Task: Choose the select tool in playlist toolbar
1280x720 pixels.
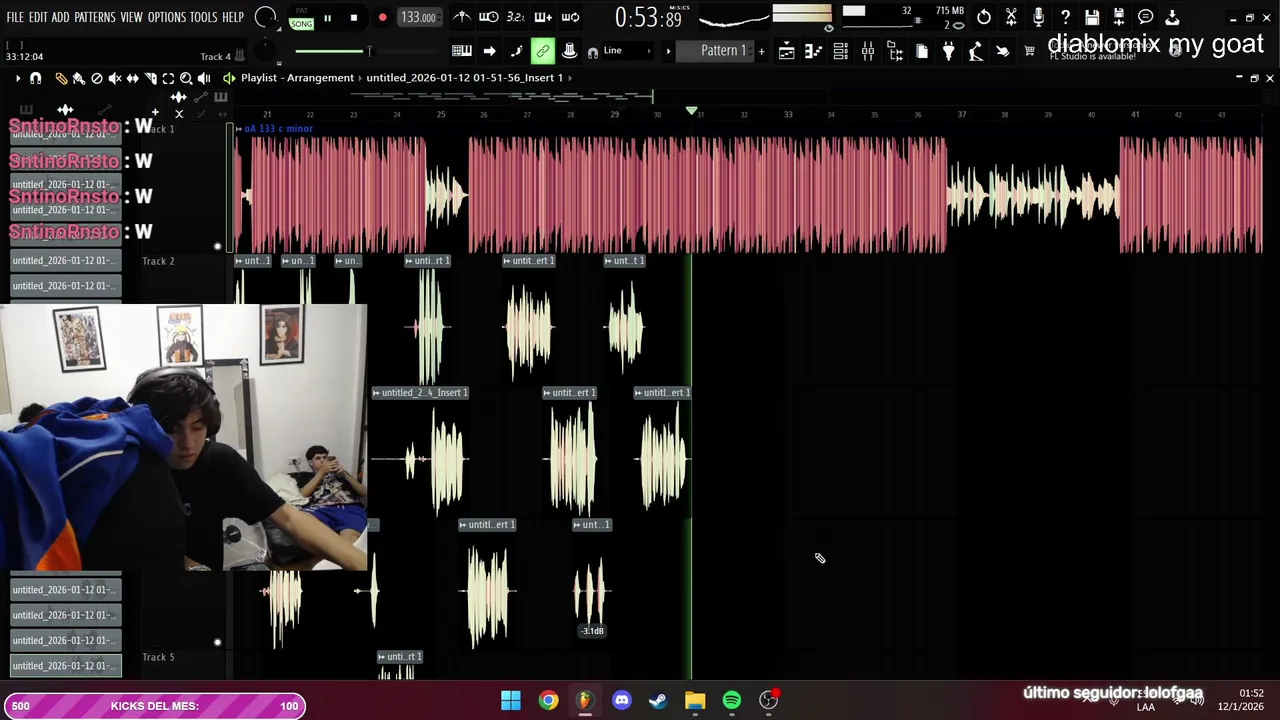Action: (x=168, y=78)
